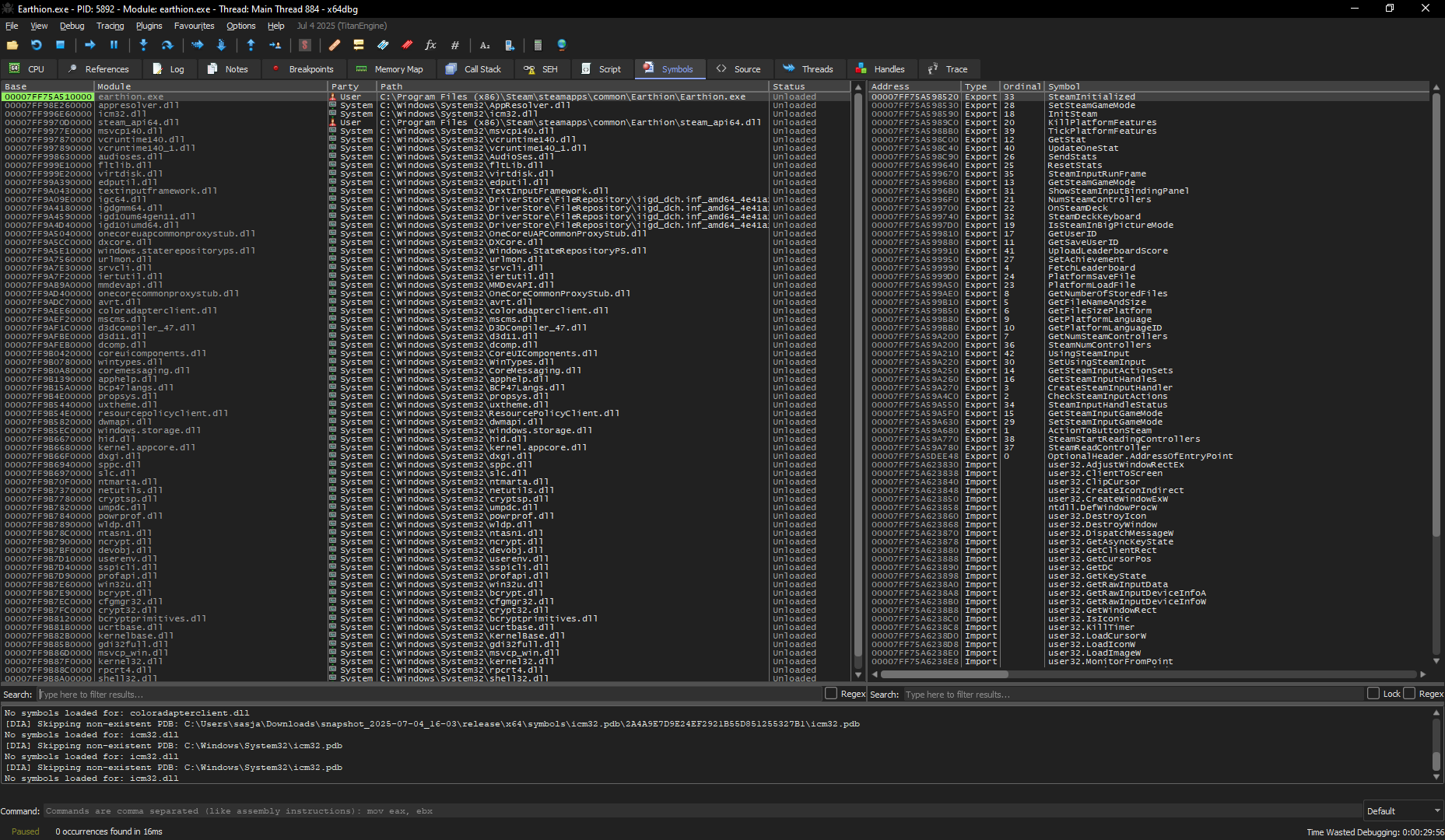Sort symbols by the Symbol column header
This screenshot has height=840, width=1445.
click(x=1237, y=86)
